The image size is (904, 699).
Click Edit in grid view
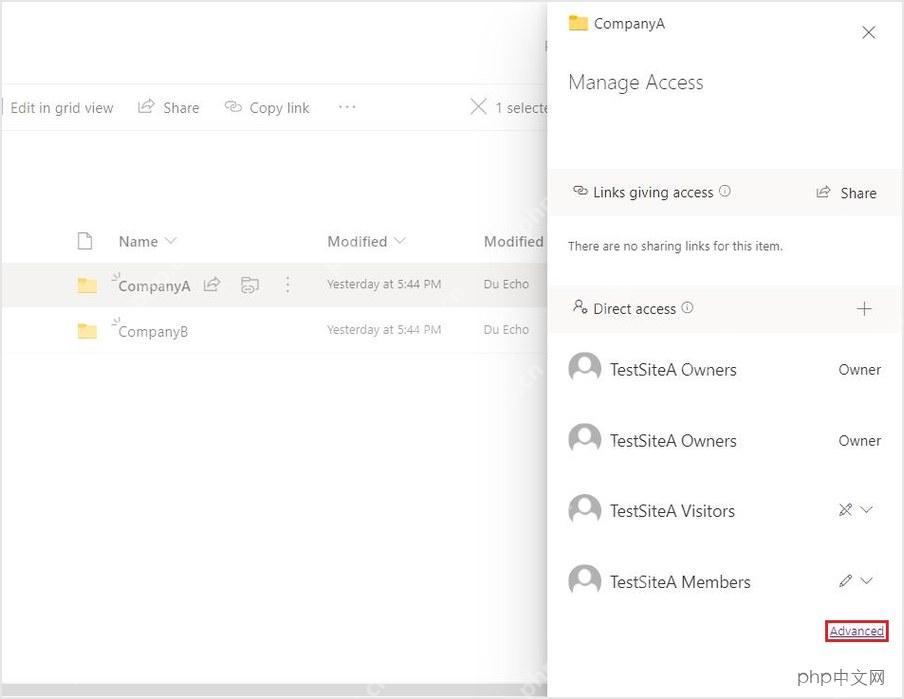(62, 108)
